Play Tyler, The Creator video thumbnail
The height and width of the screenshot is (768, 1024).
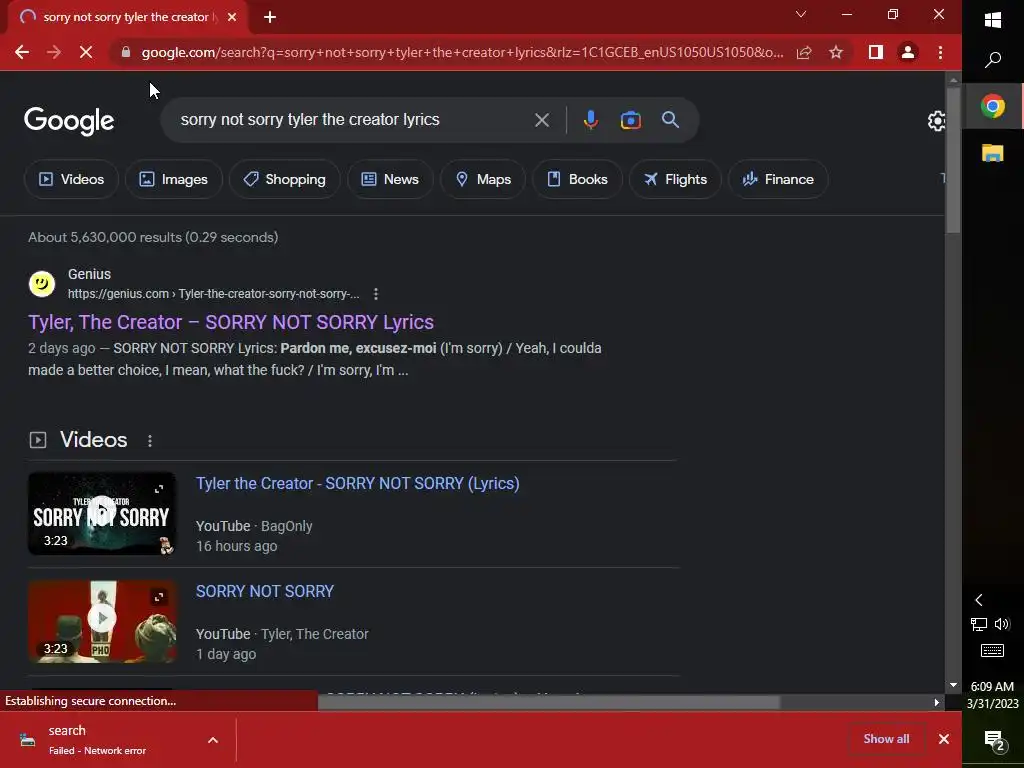[102, 620]
